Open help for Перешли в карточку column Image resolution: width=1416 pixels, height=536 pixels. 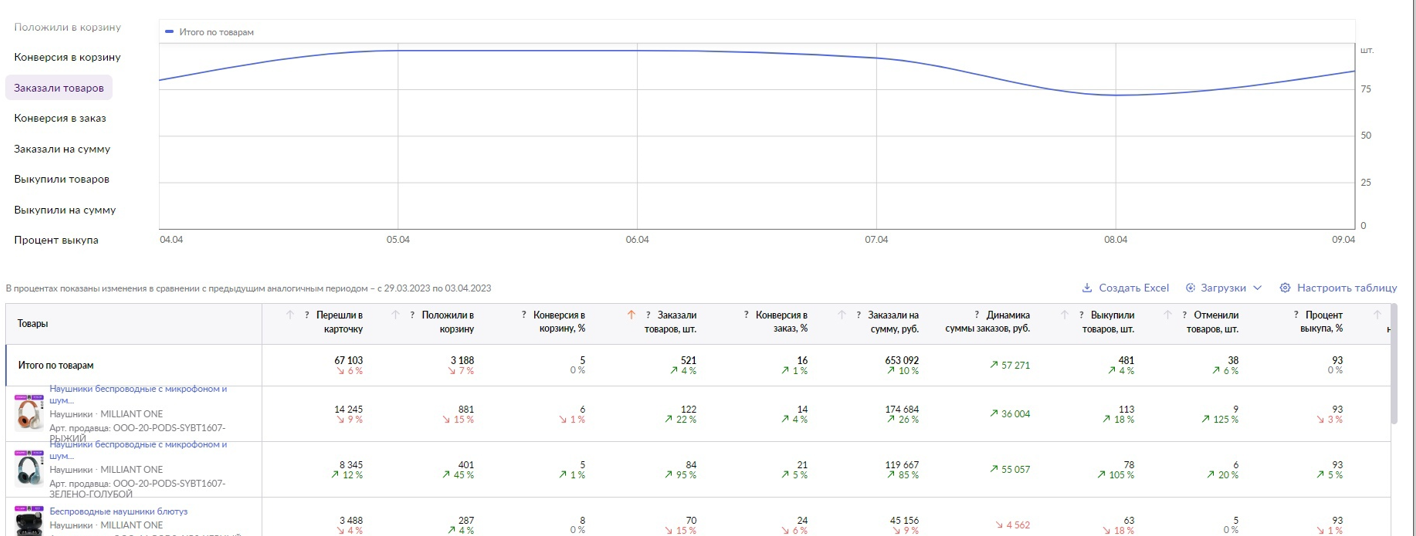pos(307,315)
